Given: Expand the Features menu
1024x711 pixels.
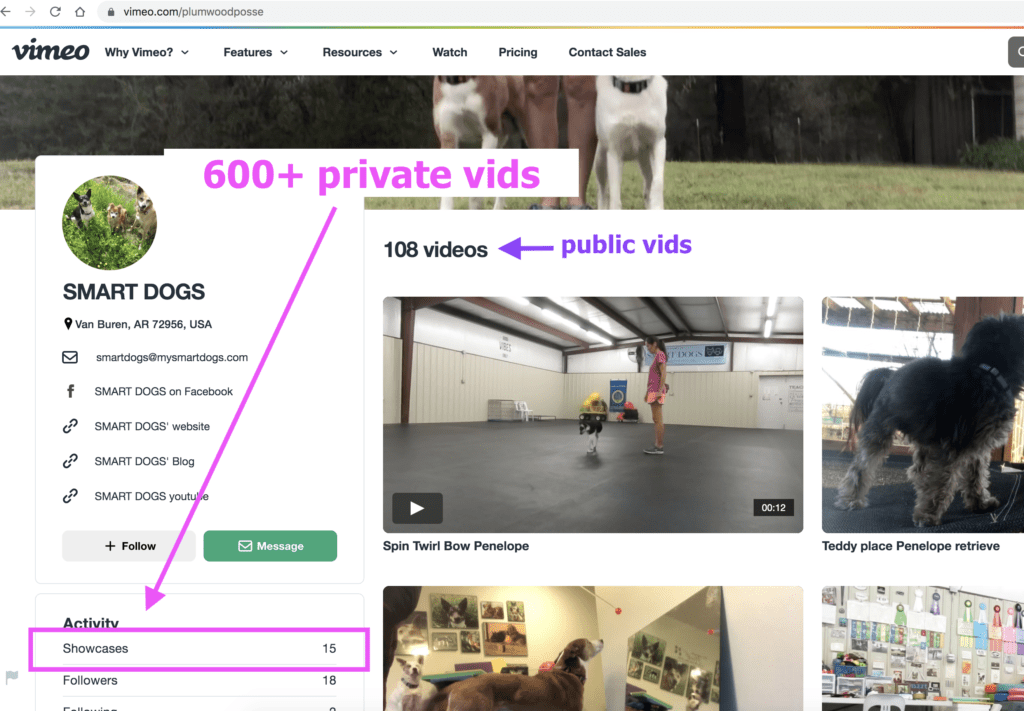Looking at the screenshot, I should 255,52.
